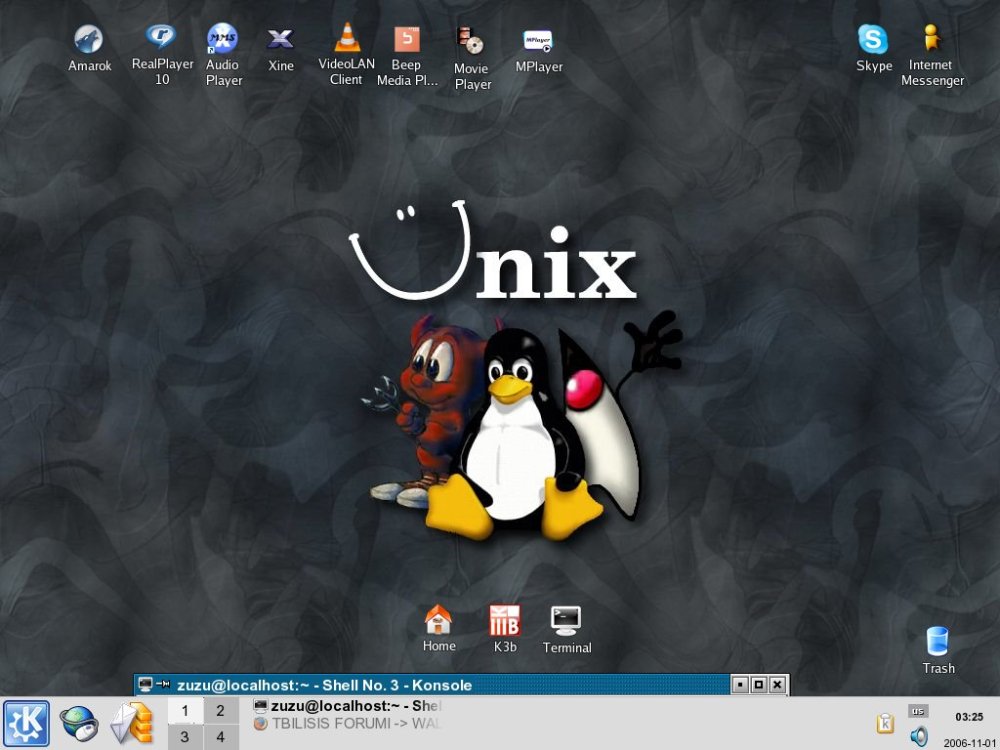Switch to virtual desktop 1
Viewport: 1000px width, 750px height.
point(185,710)
